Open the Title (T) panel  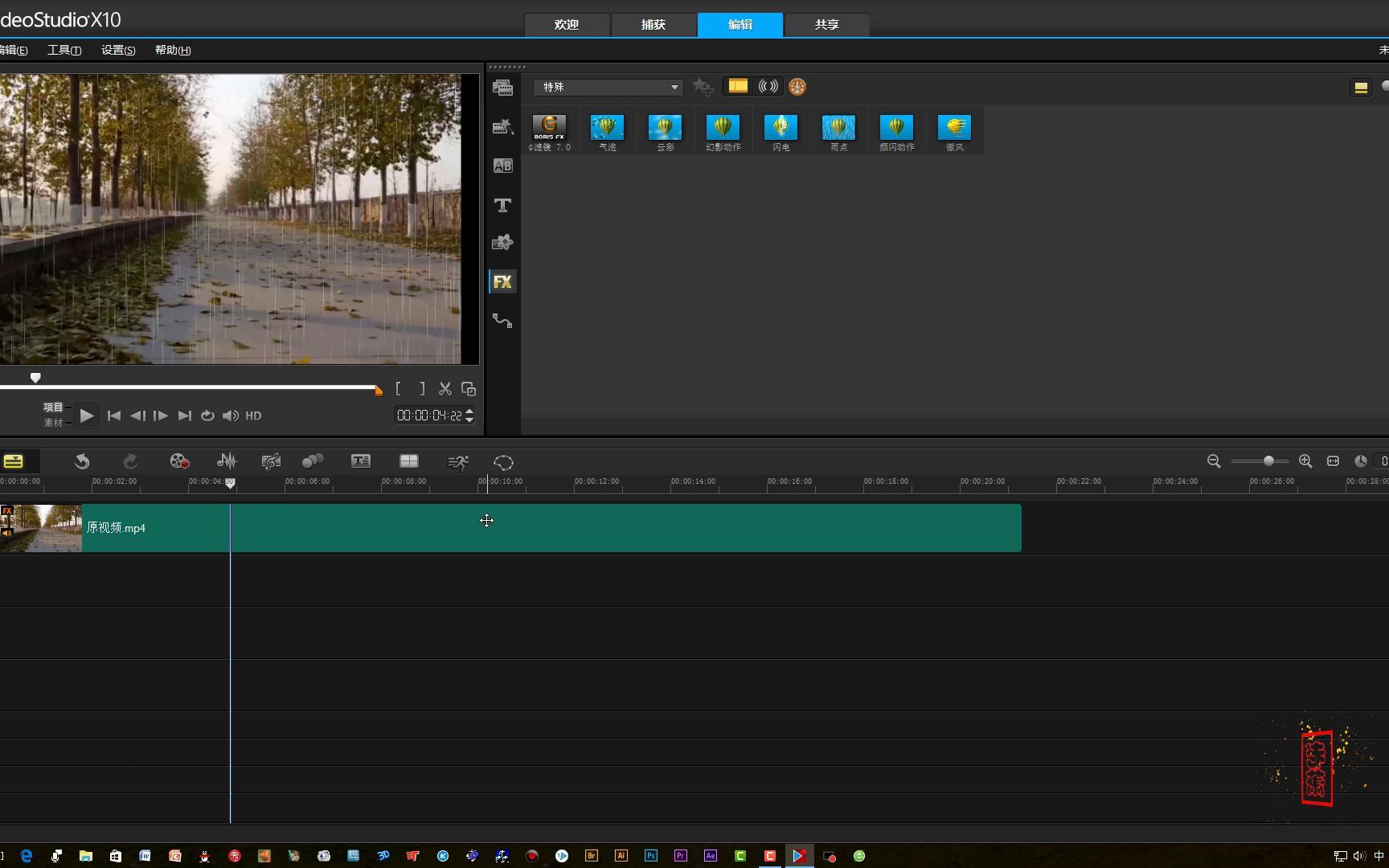pyautogui.click(x=502, y=206)
